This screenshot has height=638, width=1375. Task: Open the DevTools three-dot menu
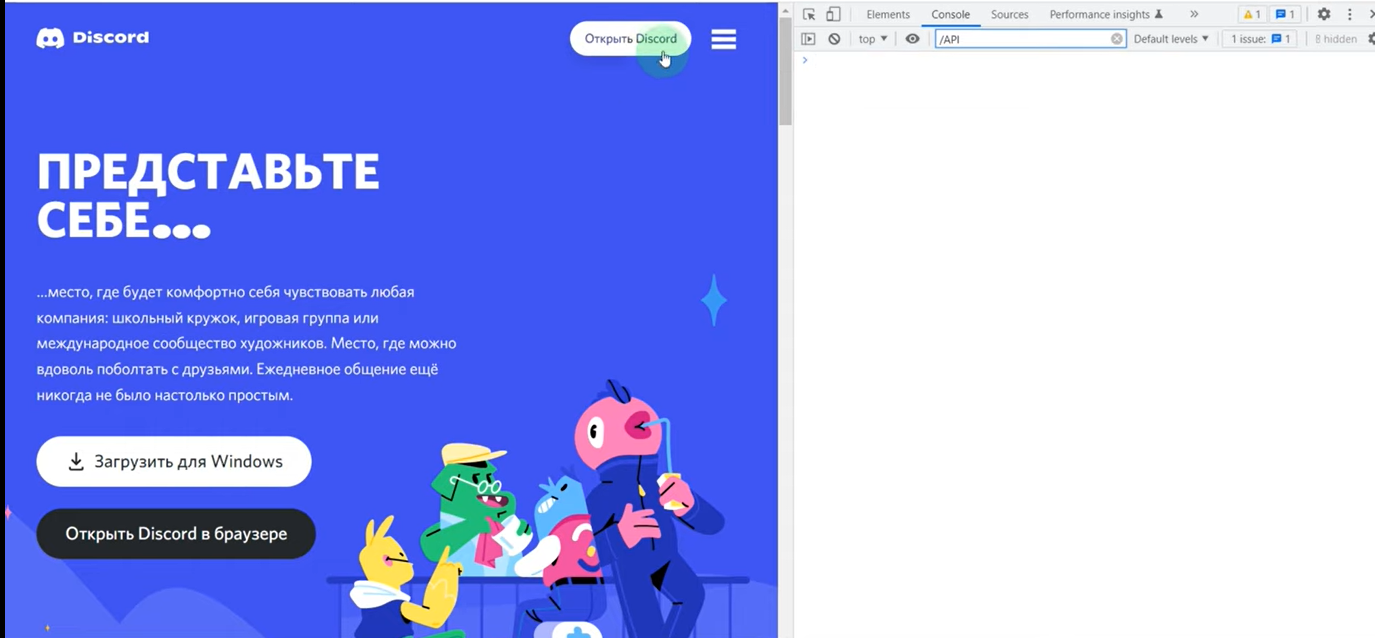1350,14
